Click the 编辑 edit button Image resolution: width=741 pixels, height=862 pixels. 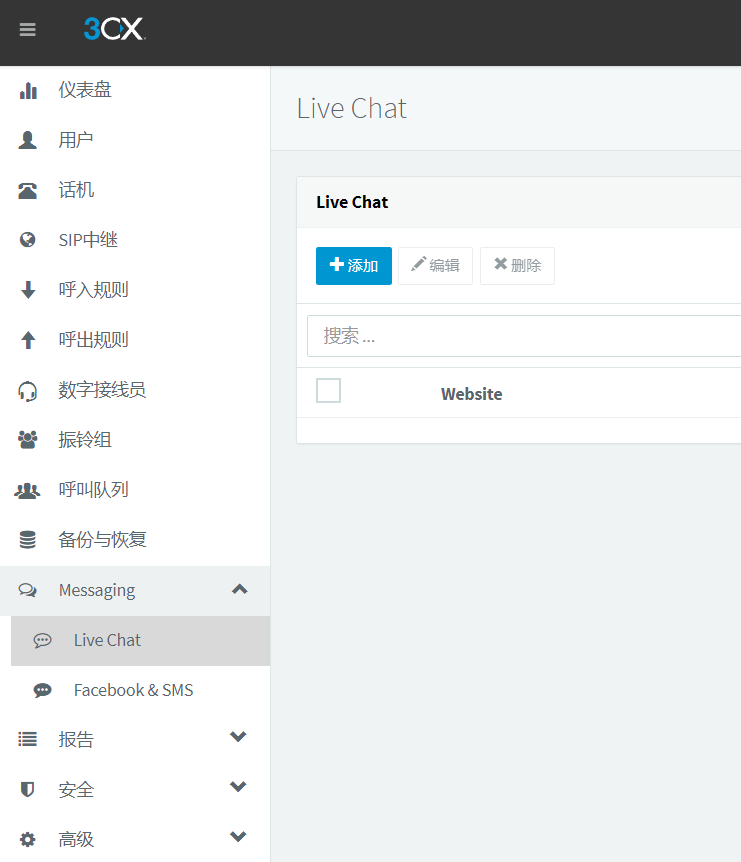tap(435, 266)
